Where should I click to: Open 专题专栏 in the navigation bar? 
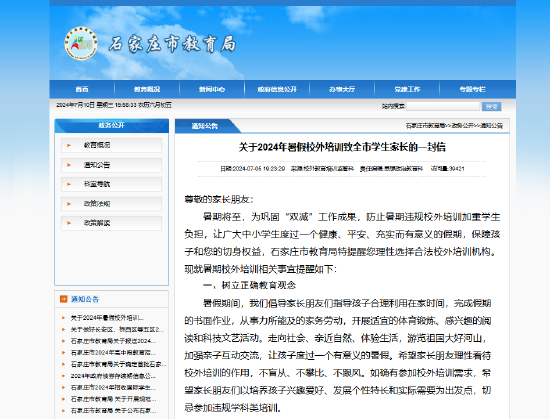472,89
